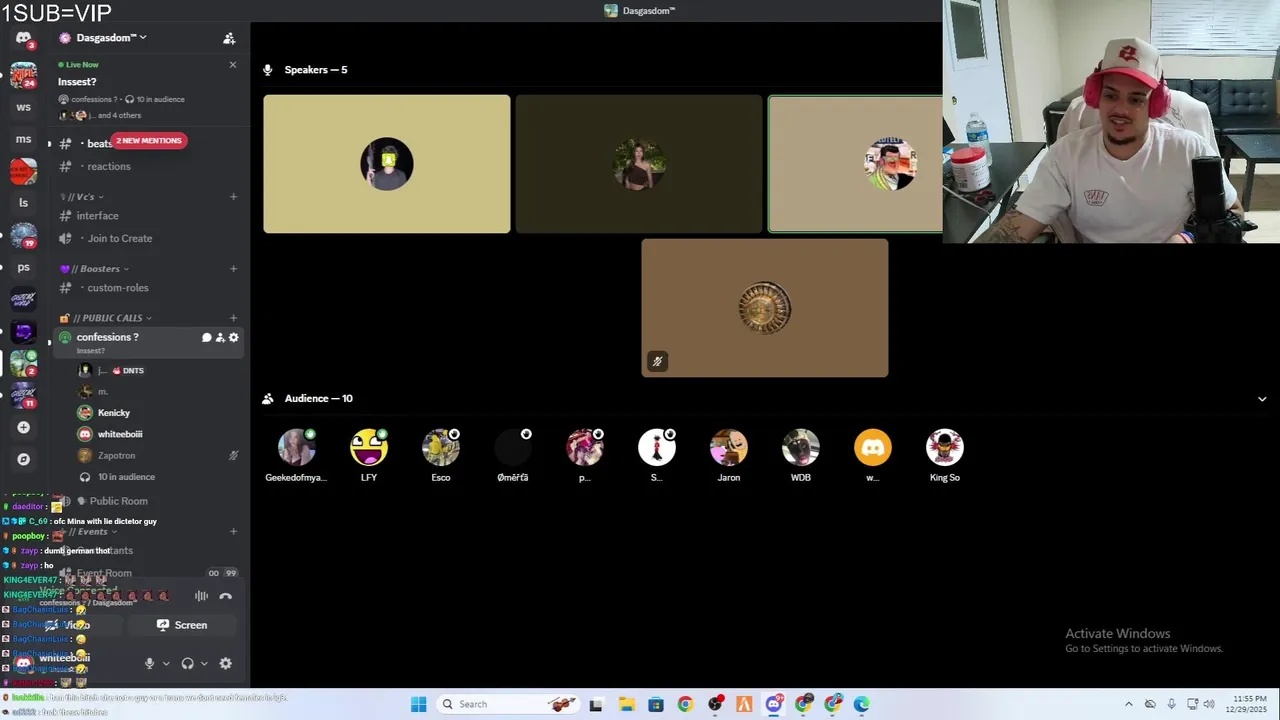Open the custom-roles channel
Screen dimensions: 1280x720
pyautogui.click(x=147, y=288)
